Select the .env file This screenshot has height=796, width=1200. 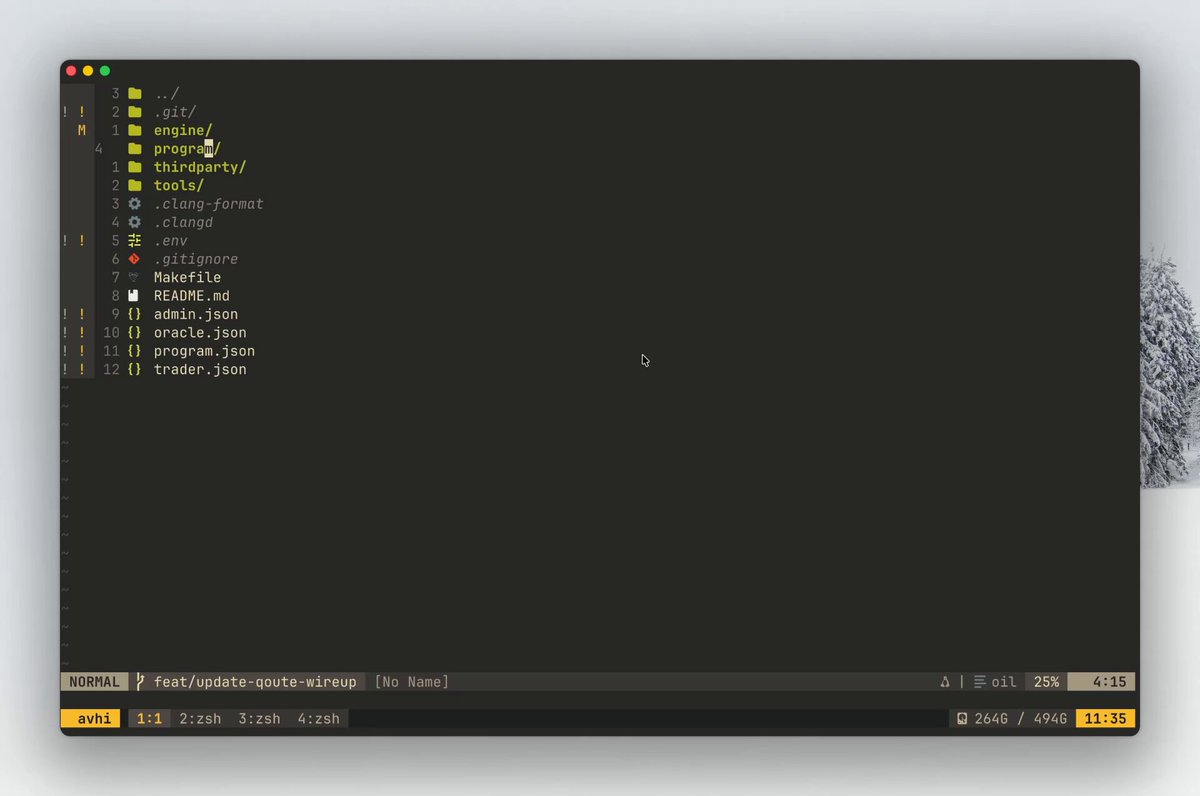coord(171,240)
